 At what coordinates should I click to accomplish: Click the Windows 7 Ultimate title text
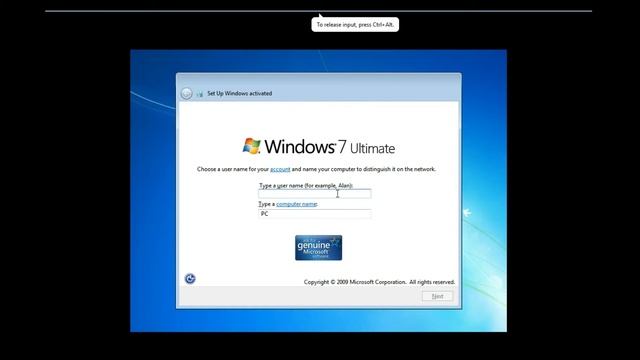tap(329, 147)
